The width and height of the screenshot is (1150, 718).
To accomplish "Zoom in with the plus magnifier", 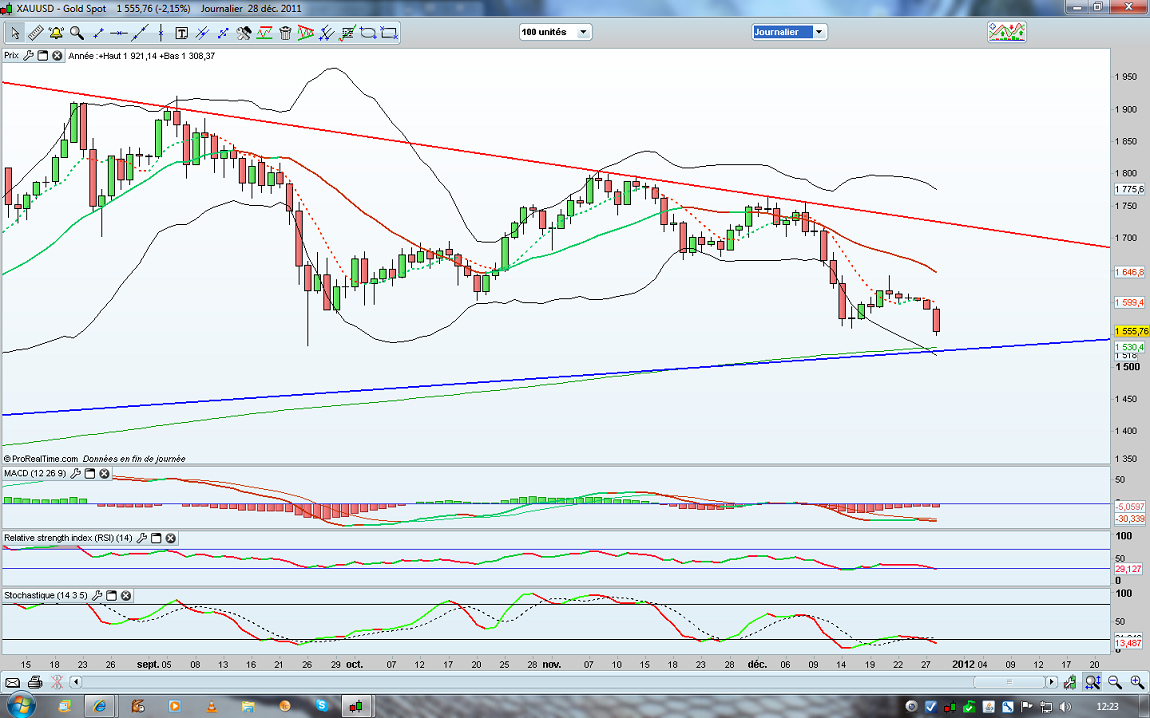I will tap(1137, 683).
